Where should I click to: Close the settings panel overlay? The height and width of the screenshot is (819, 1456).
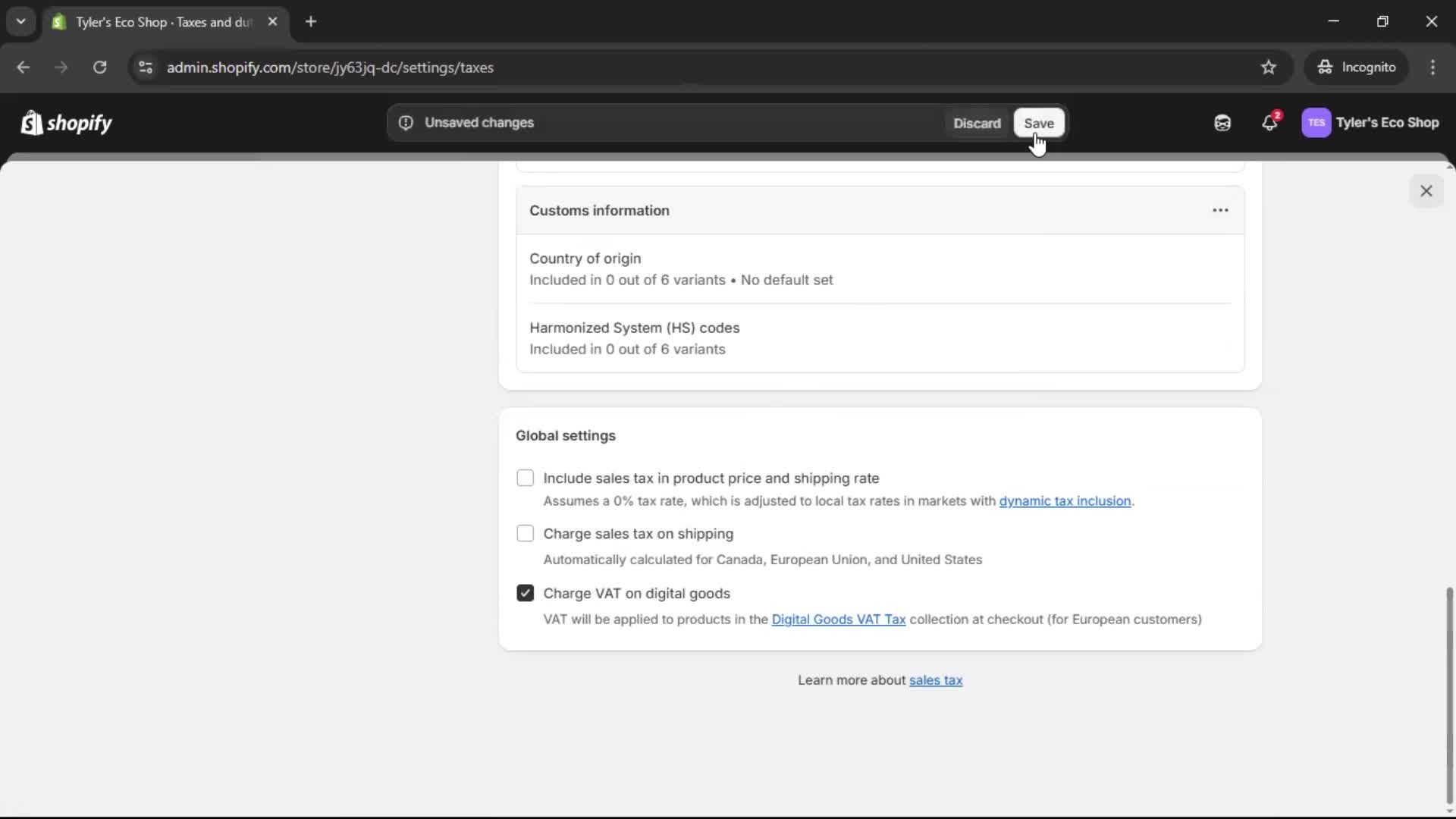pyautogui.click(x=1426, y=190)
